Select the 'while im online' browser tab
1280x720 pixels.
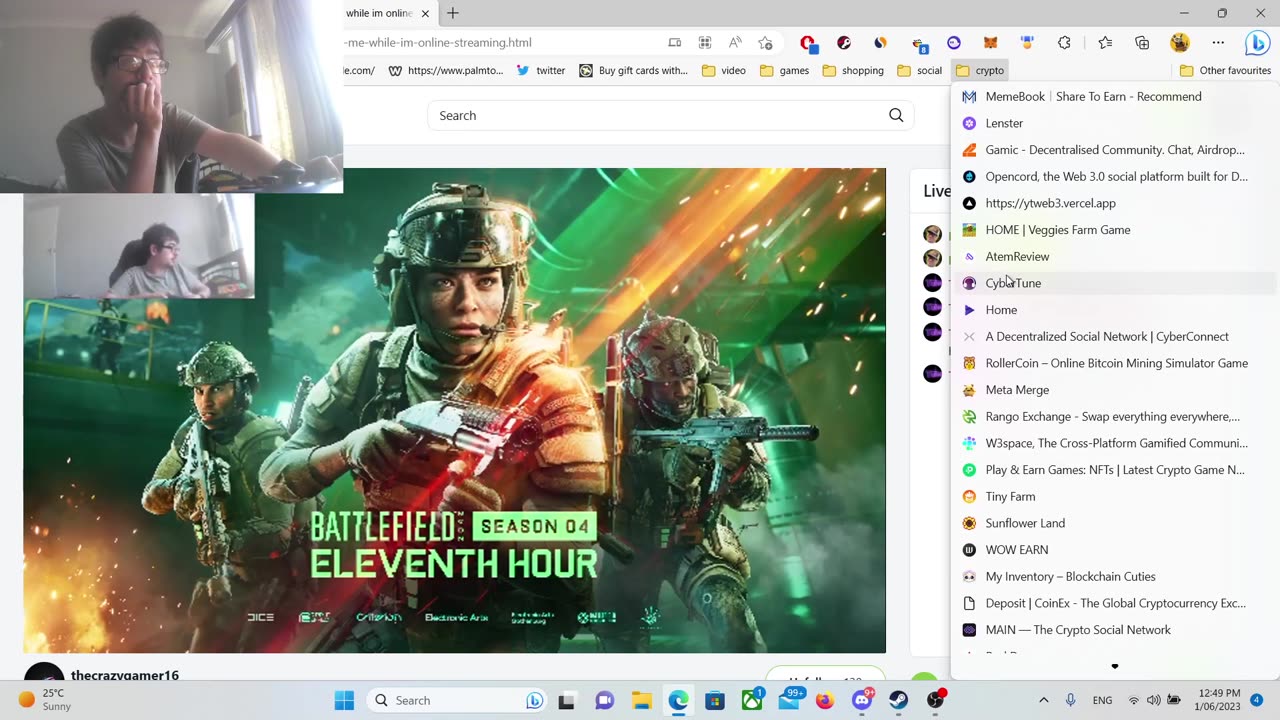pos(389,13)
